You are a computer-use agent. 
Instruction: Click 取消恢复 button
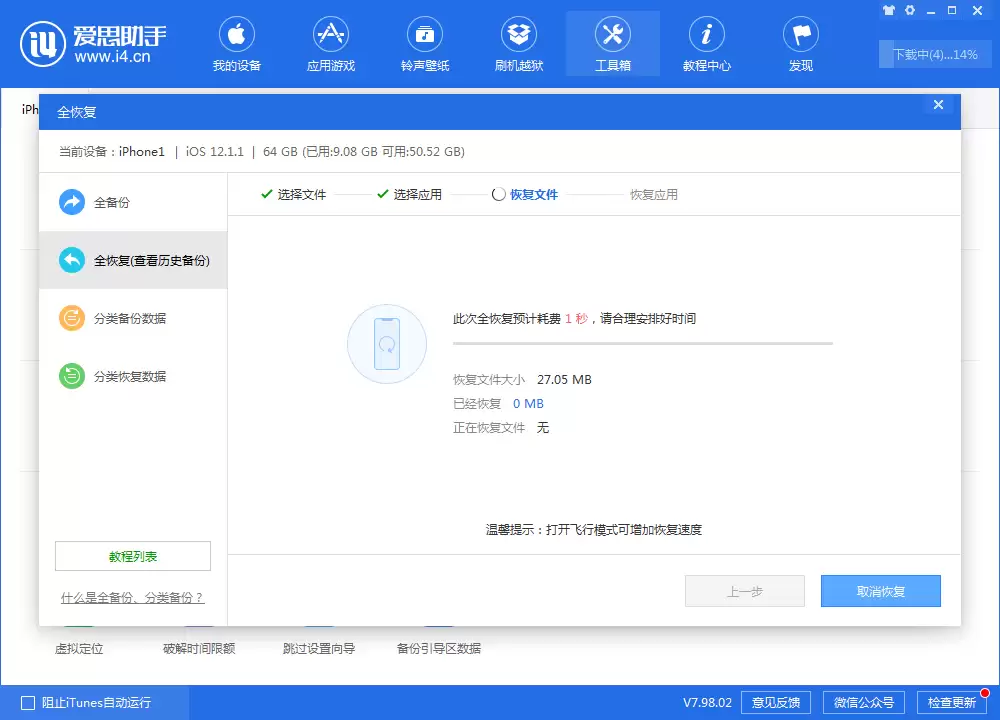881,591
